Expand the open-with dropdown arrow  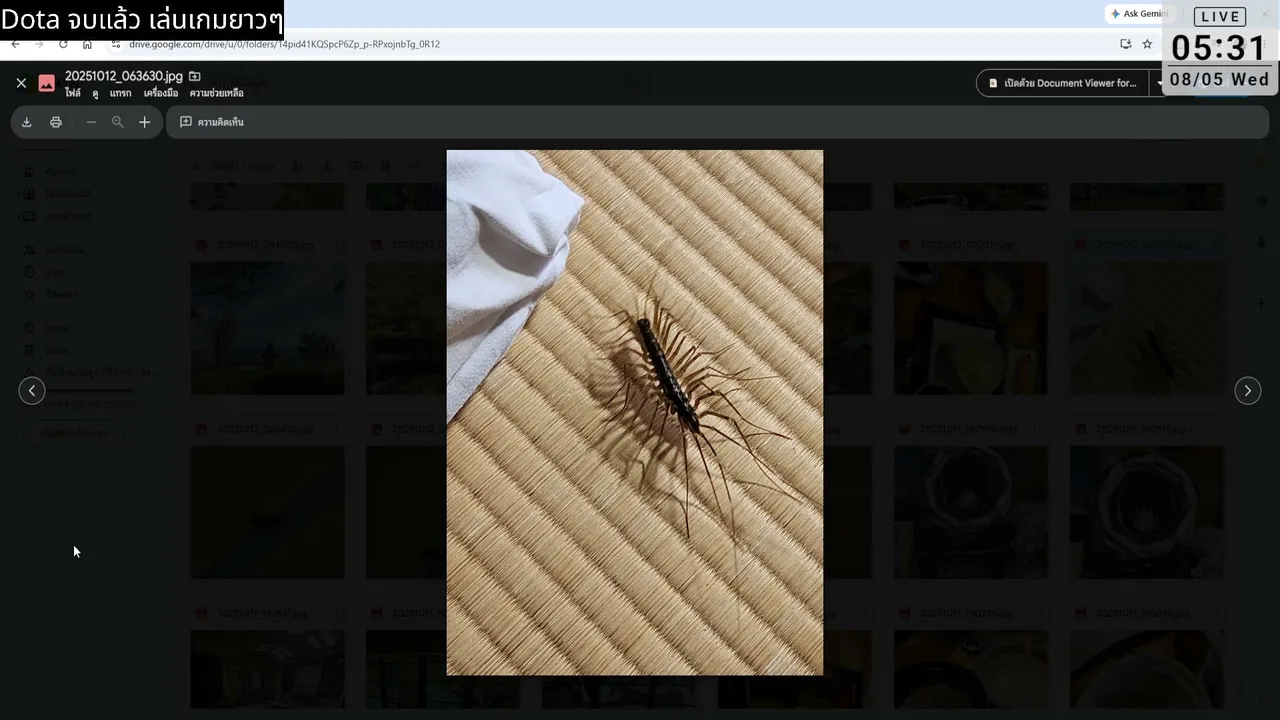point(1160,83)
